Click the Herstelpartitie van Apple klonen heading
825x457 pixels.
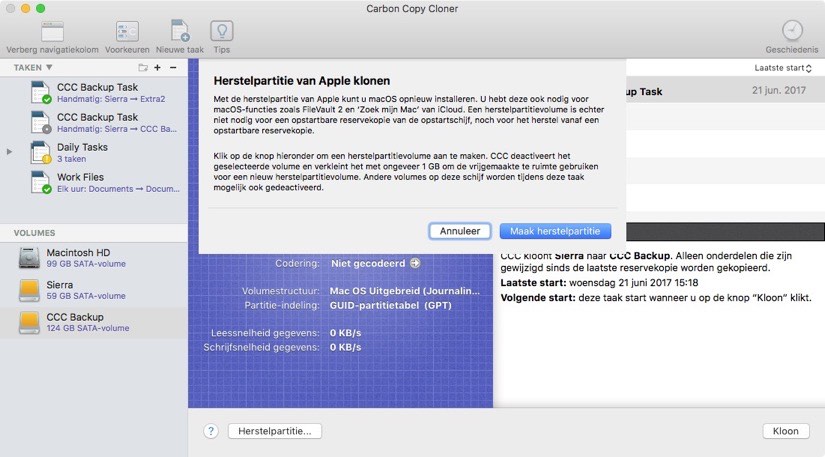coord(301,81)
